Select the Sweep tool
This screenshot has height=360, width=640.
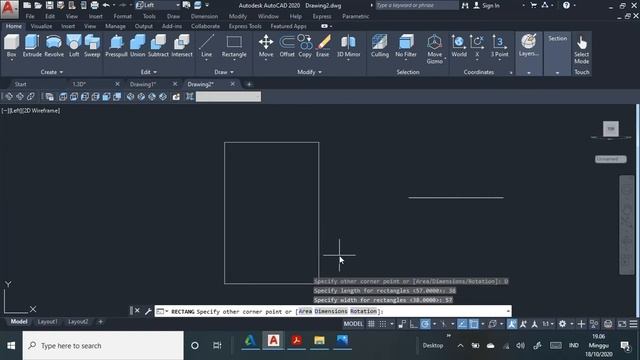coord(92,46)
